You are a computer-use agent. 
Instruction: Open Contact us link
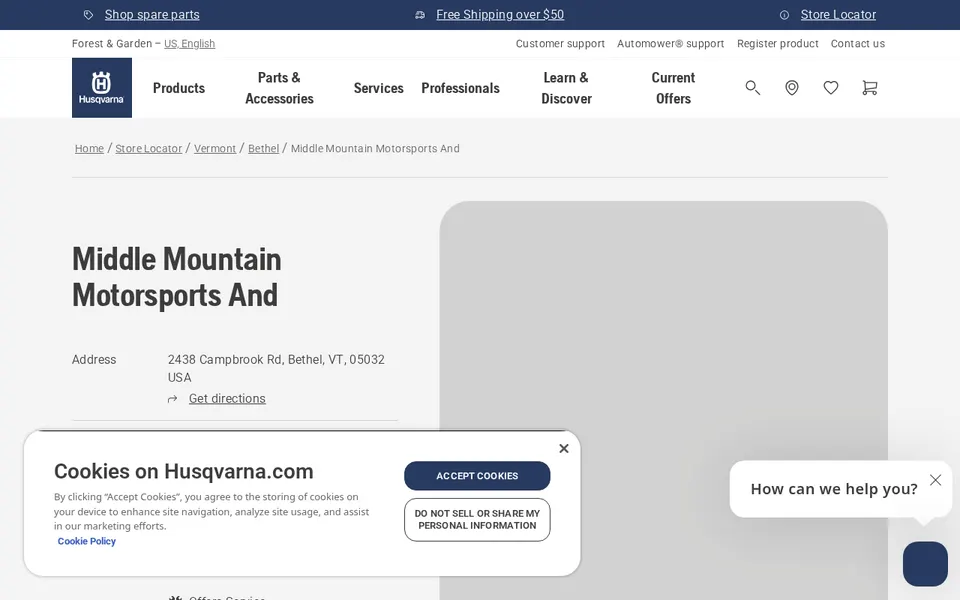click(x=858, y=43)
